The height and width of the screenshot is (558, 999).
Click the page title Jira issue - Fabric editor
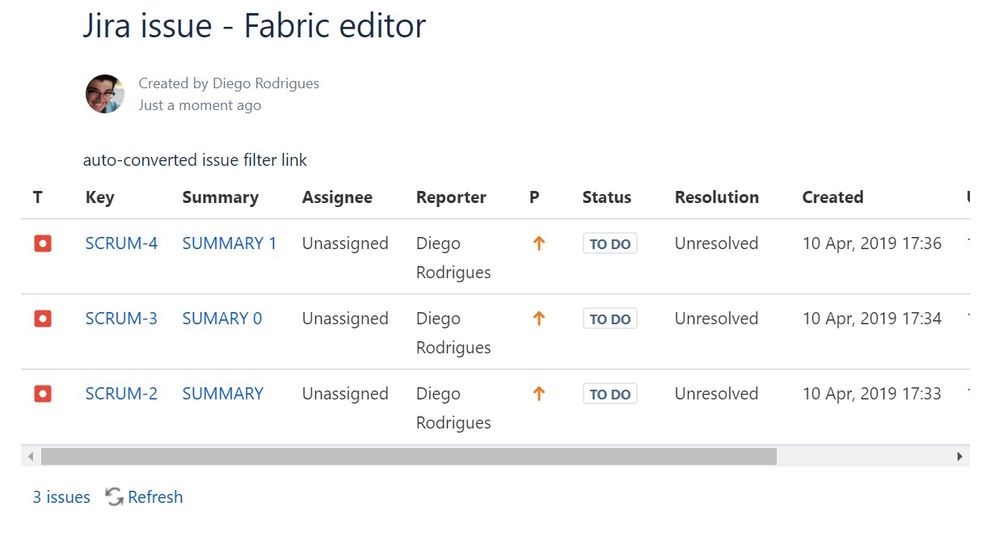[254, 26]
